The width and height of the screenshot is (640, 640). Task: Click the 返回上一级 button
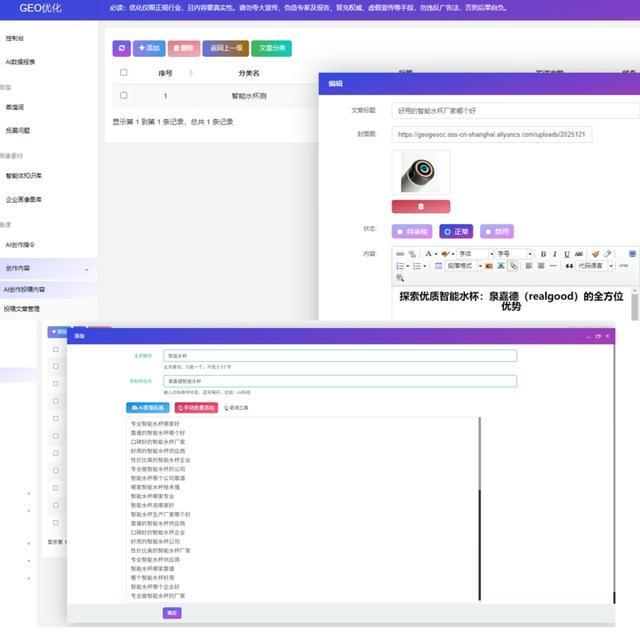[x=226, y=48]
